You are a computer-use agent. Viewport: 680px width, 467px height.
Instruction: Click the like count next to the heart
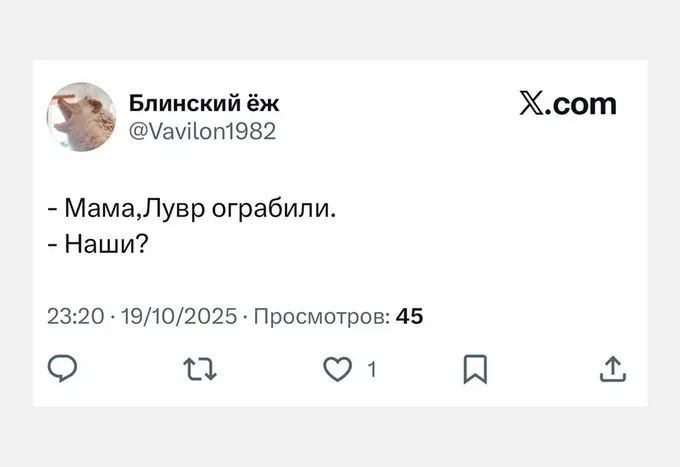pyautogui.click(x=372, y=369)
